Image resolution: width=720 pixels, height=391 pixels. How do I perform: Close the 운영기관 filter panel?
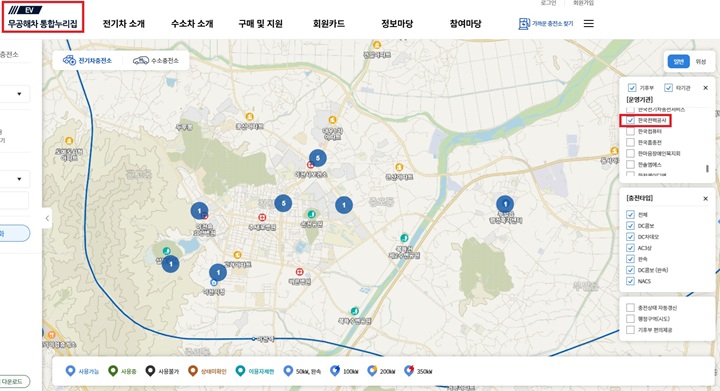pyautogui.click(x=705, y=88)
